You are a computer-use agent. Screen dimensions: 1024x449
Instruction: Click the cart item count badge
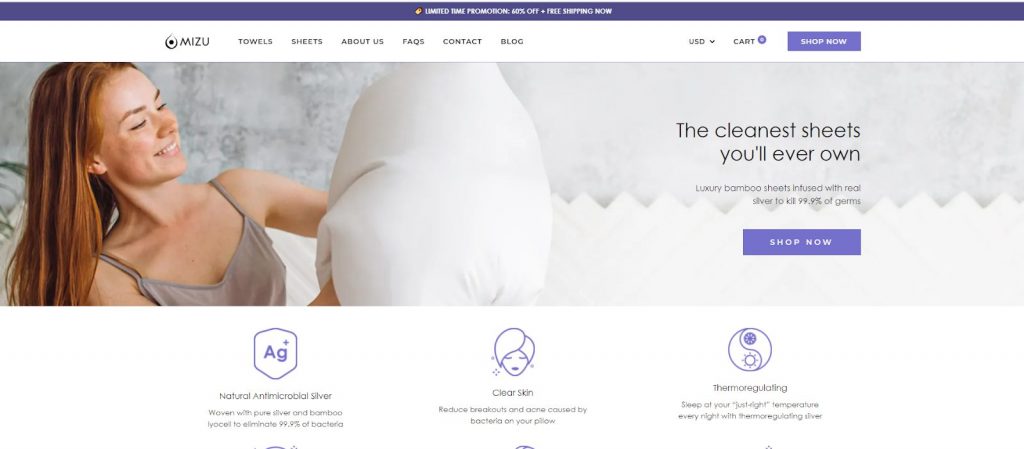[x=761, y=40]
